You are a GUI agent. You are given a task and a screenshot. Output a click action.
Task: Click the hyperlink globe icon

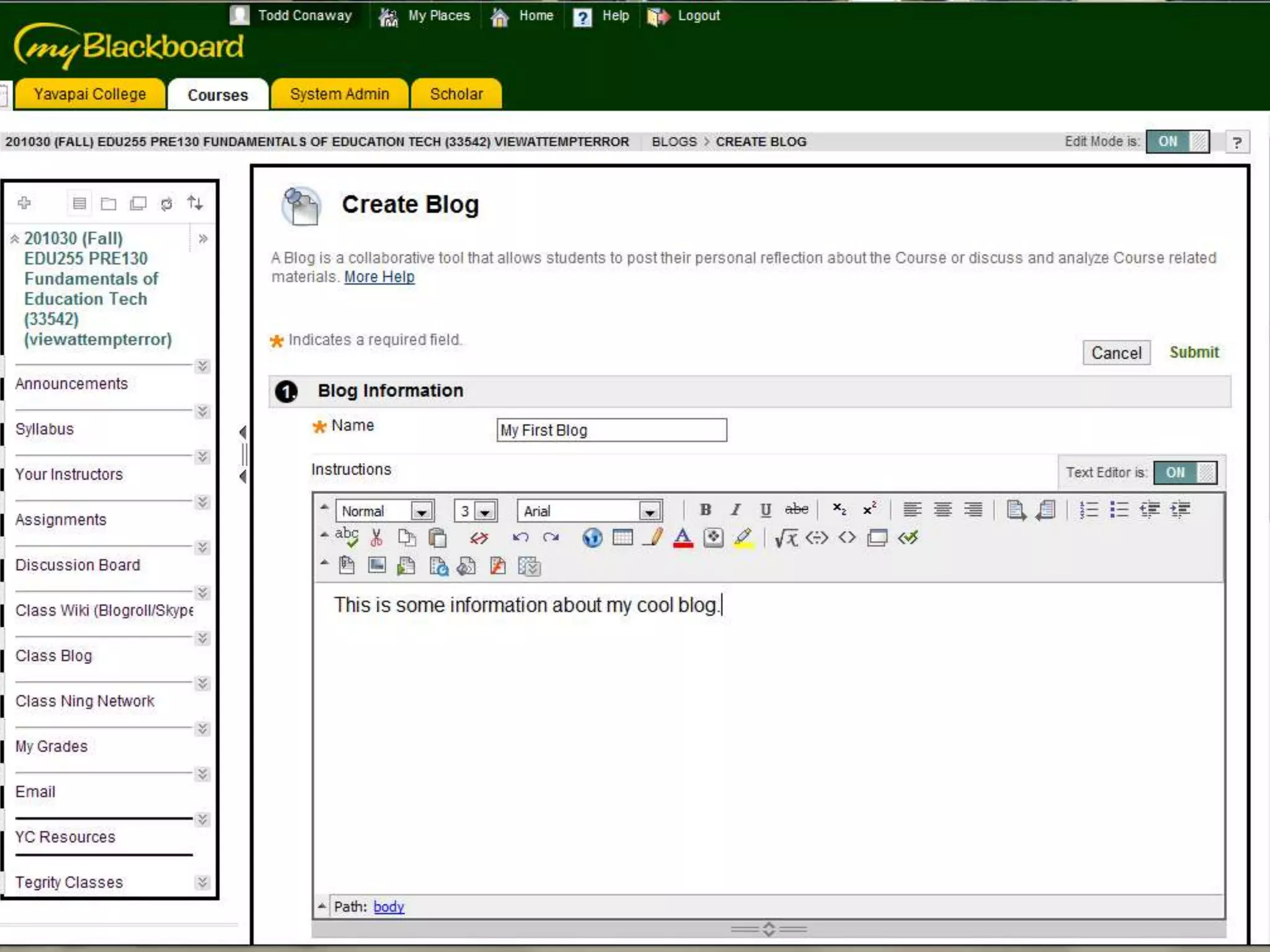(592, 537)
